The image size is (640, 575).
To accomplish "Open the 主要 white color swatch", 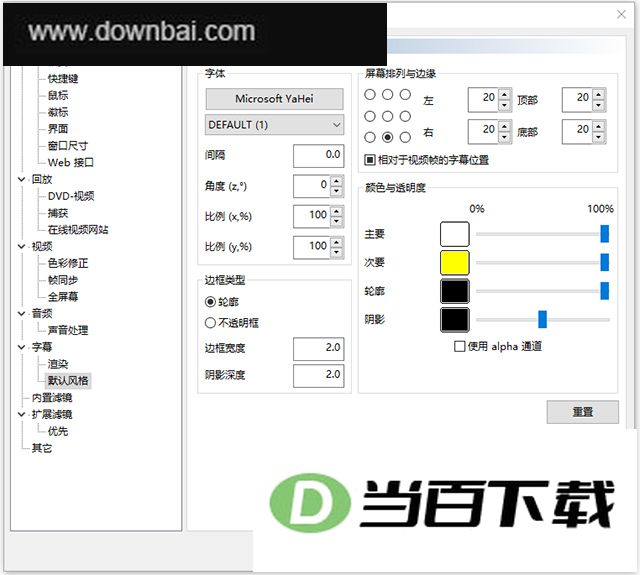I will 455,234.
